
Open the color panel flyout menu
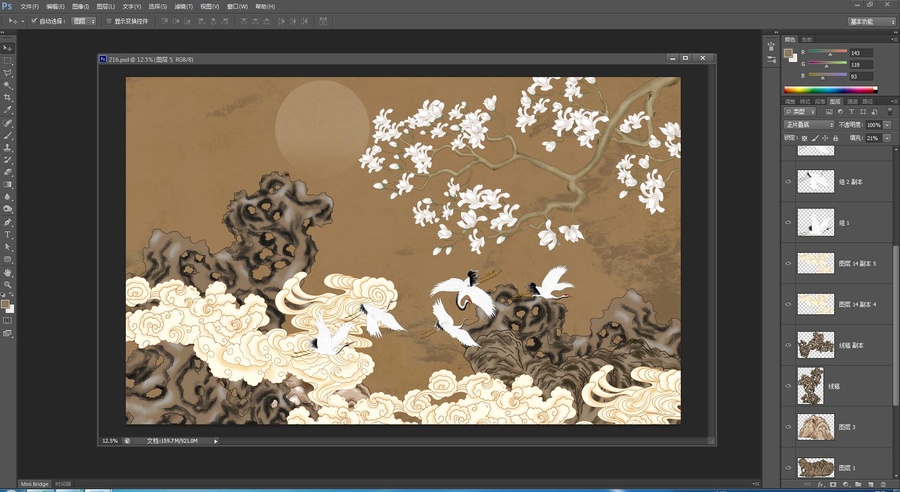[893, 39]
